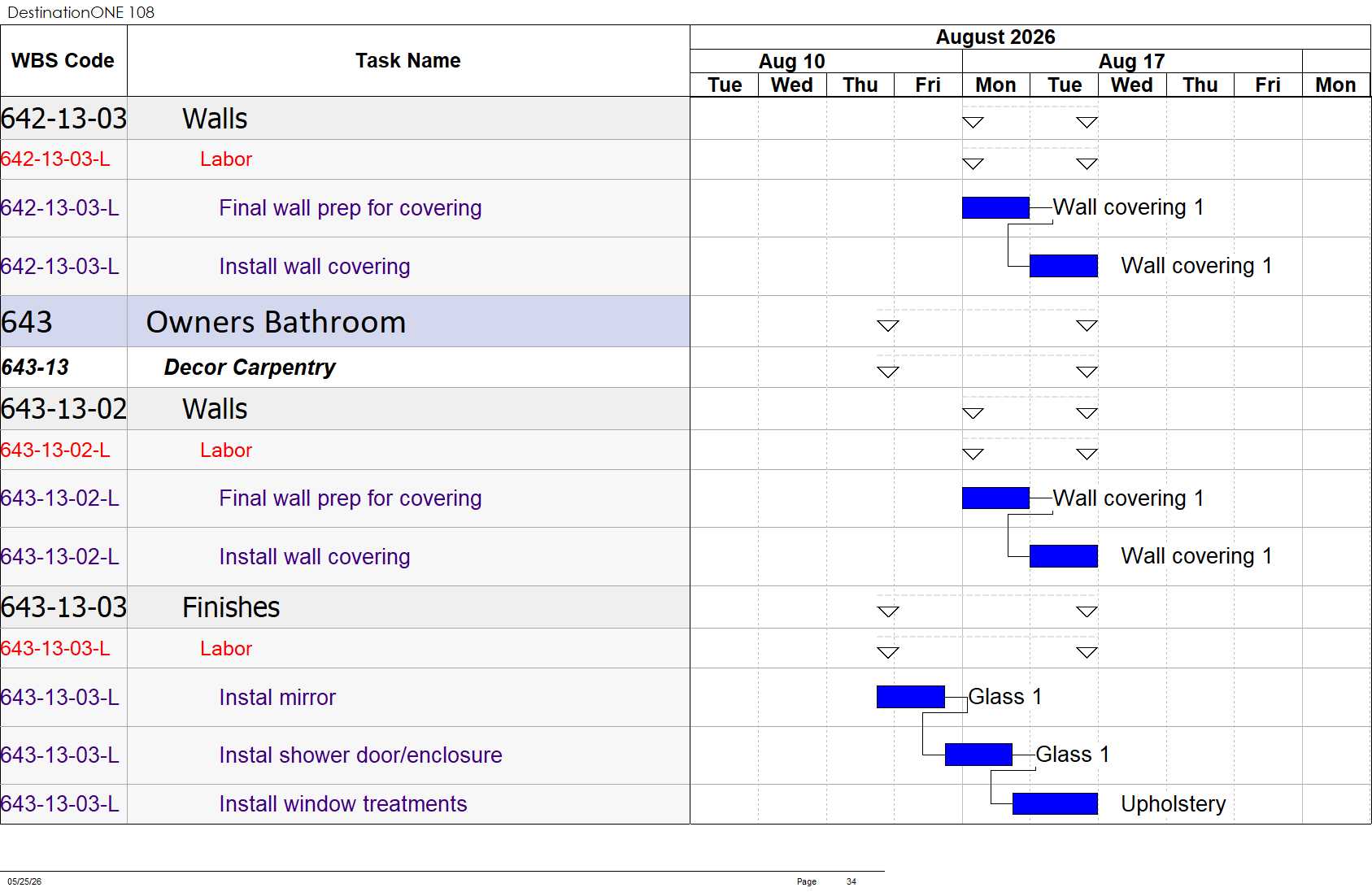Click the Page 34 footer label

tap(826, 881)
